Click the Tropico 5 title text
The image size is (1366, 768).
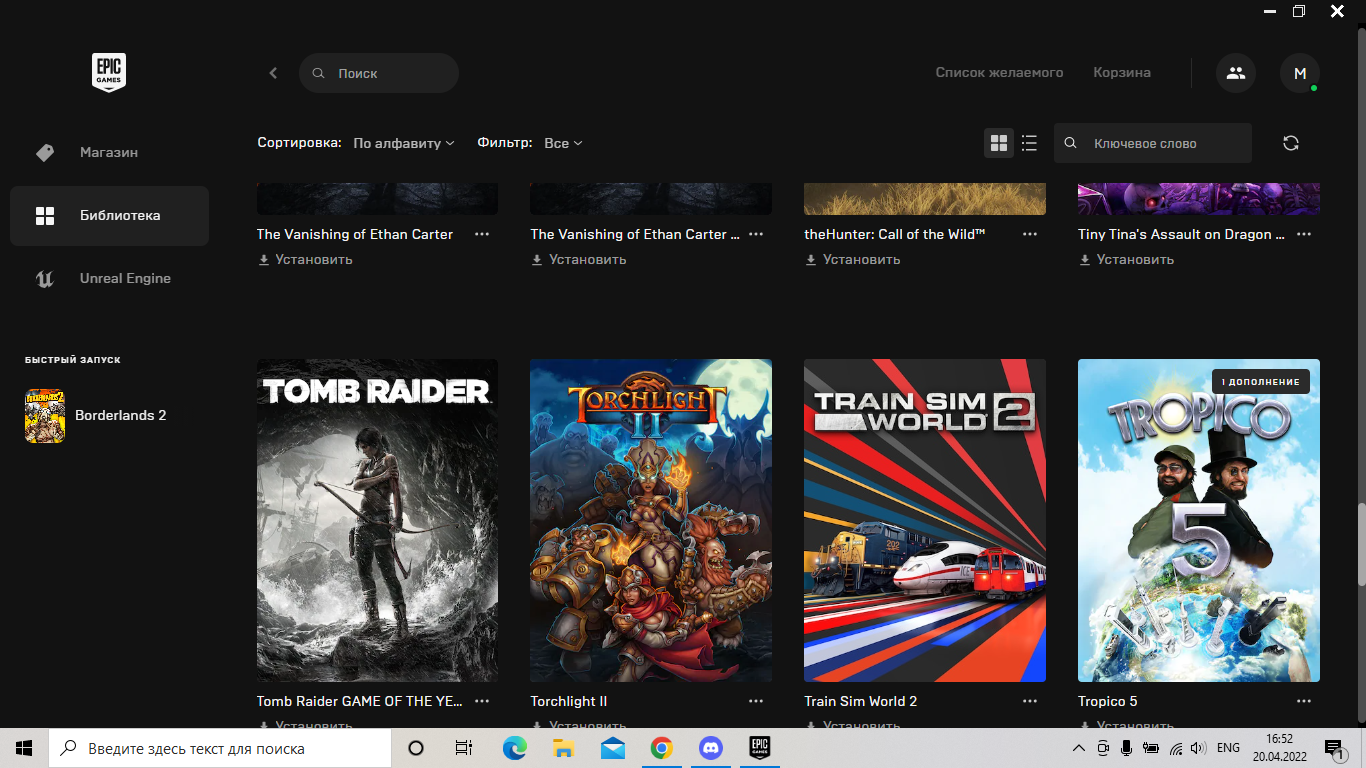[x=1108, y=701]
